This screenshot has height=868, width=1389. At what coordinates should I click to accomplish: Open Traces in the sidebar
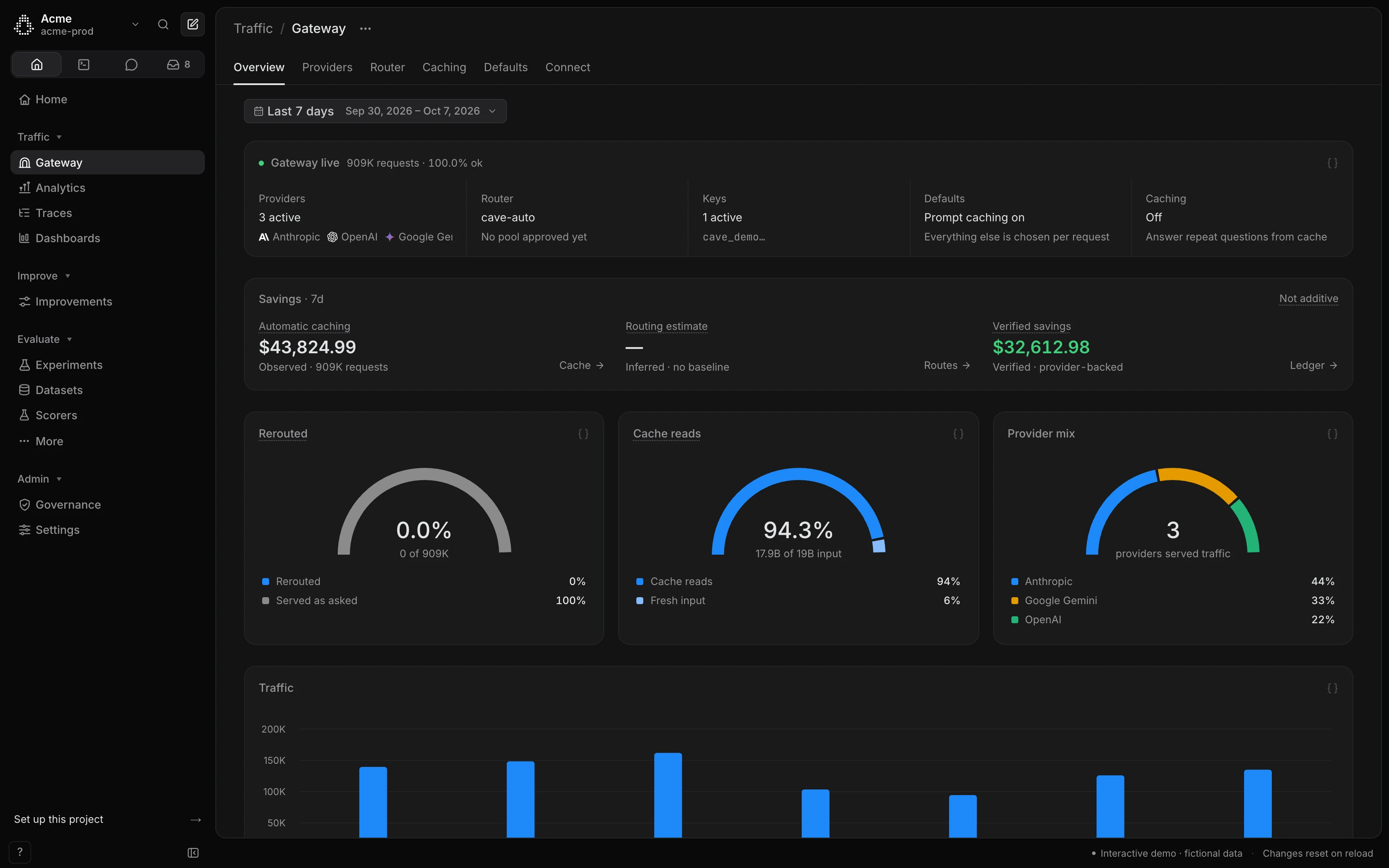coord(107,213)
